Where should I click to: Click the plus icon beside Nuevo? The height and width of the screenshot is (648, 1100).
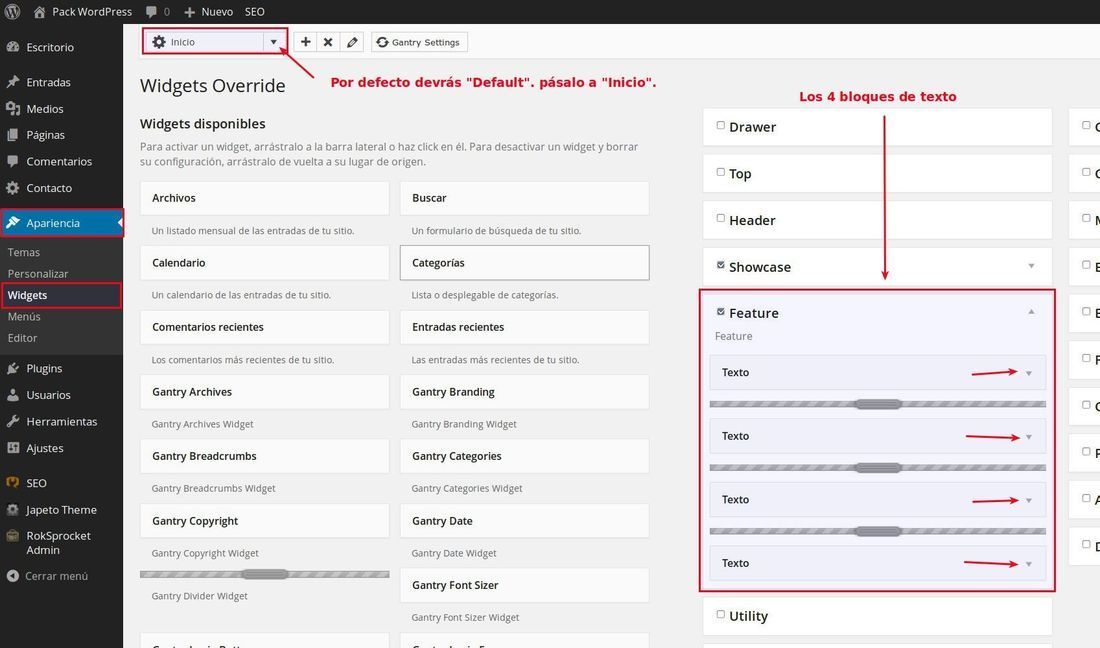tap(189, 12)
